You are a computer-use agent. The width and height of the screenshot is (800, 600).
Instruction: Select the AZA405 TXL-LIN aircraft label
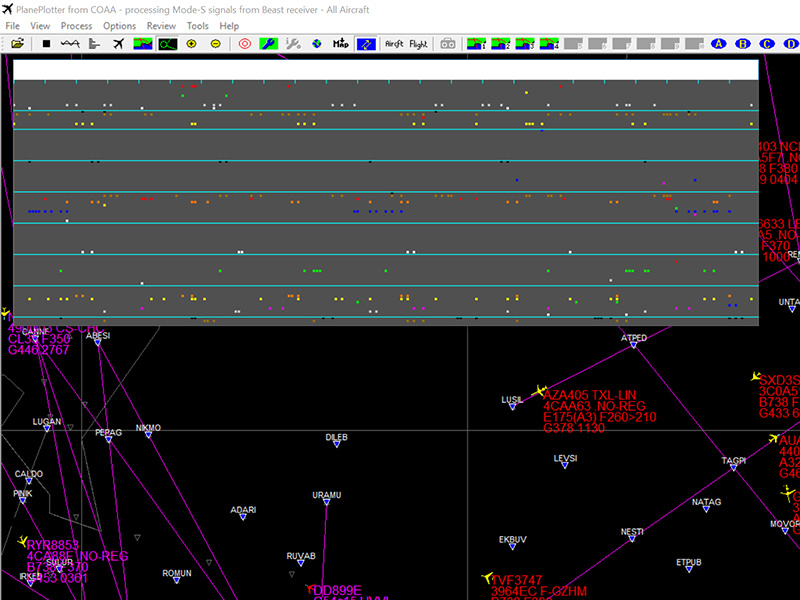point(589,395)
